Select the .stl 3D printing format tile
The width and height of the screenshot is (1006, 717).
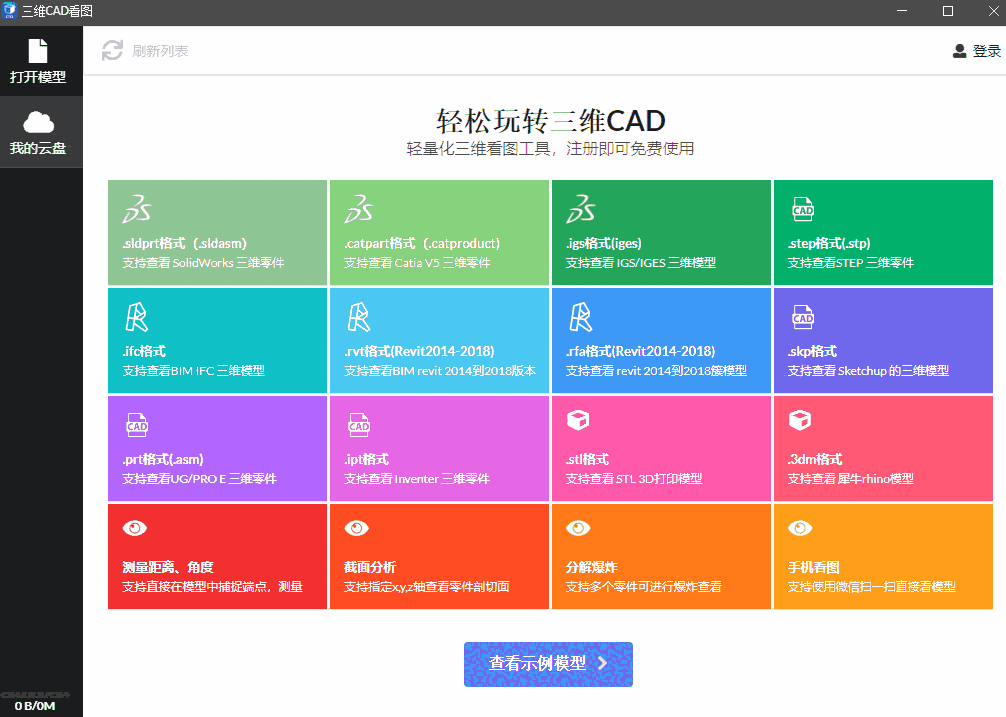pos(661,448)
